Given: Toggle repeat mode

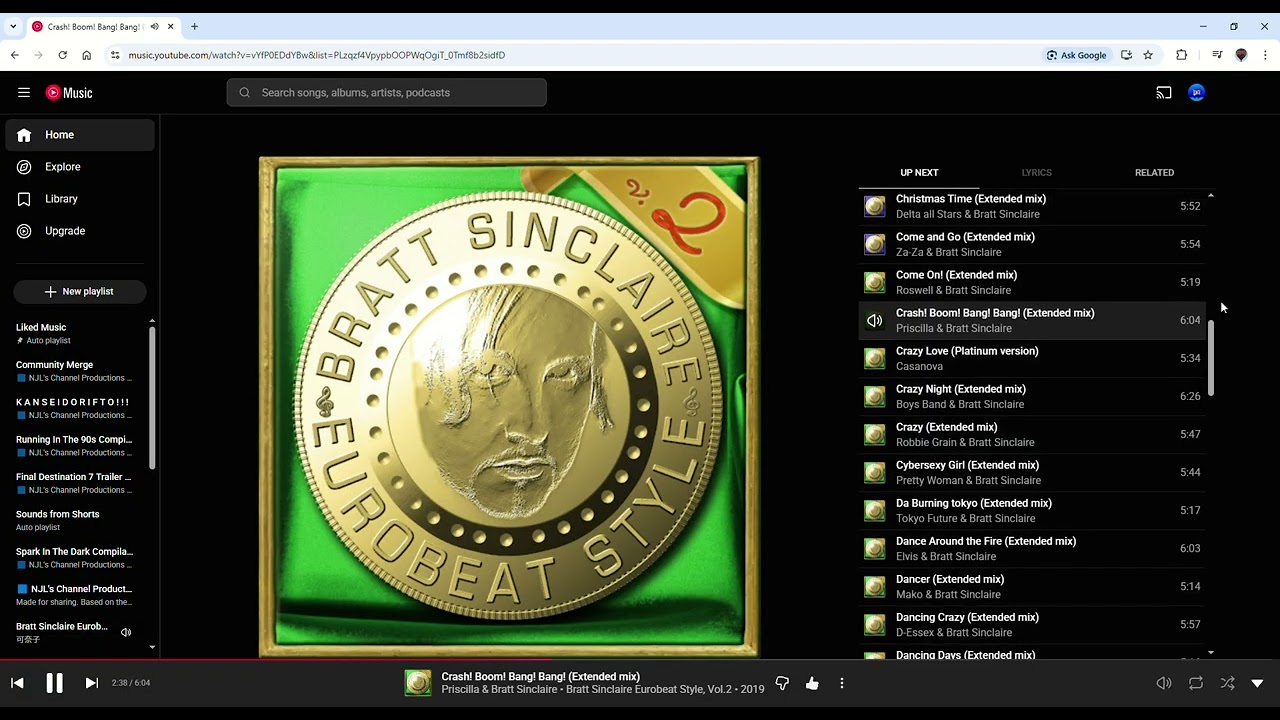Looking at the screenshot, I should click(1196, 683).
